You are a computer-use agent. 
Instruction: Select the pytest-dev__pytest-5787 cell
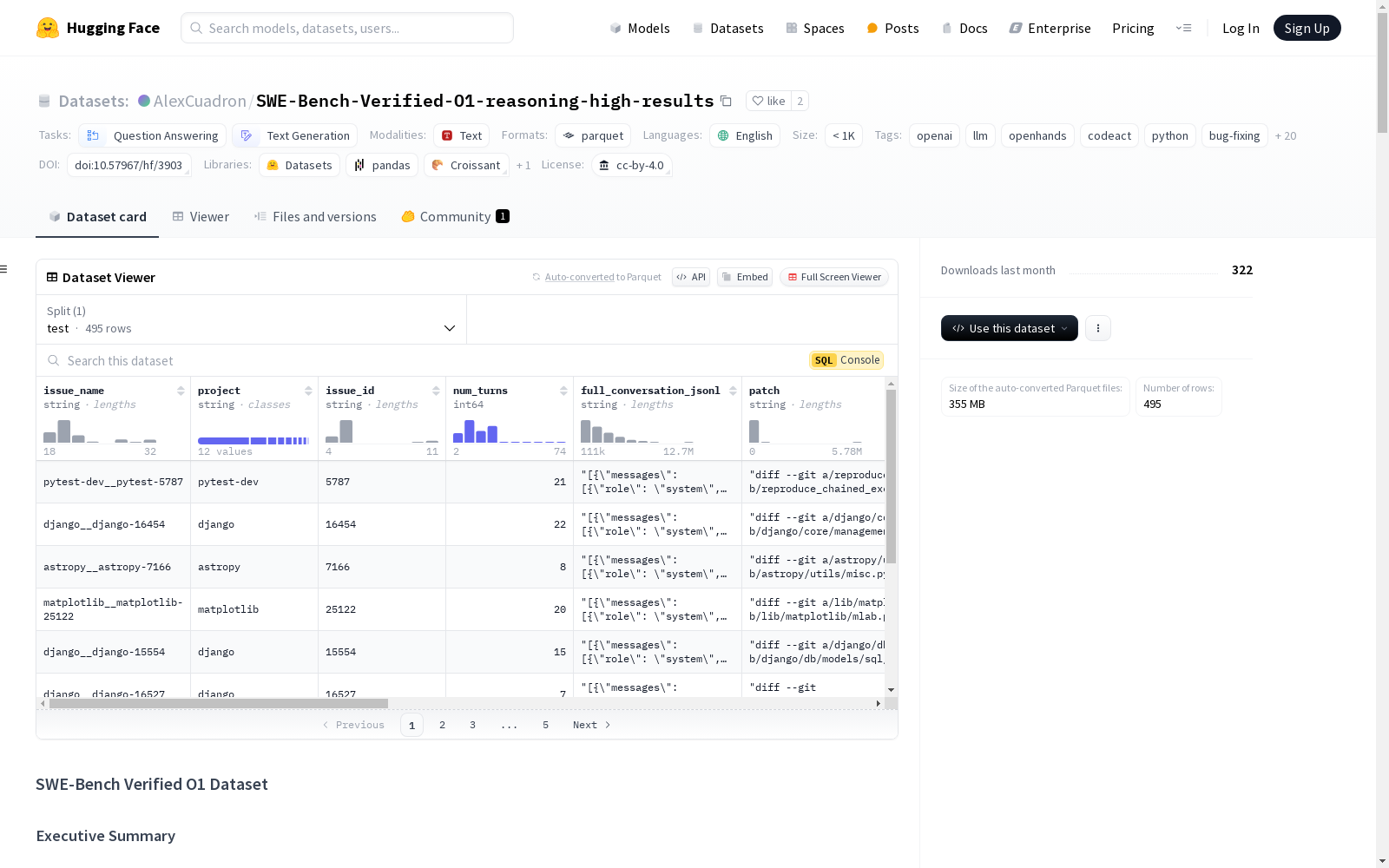coord(113,482)
